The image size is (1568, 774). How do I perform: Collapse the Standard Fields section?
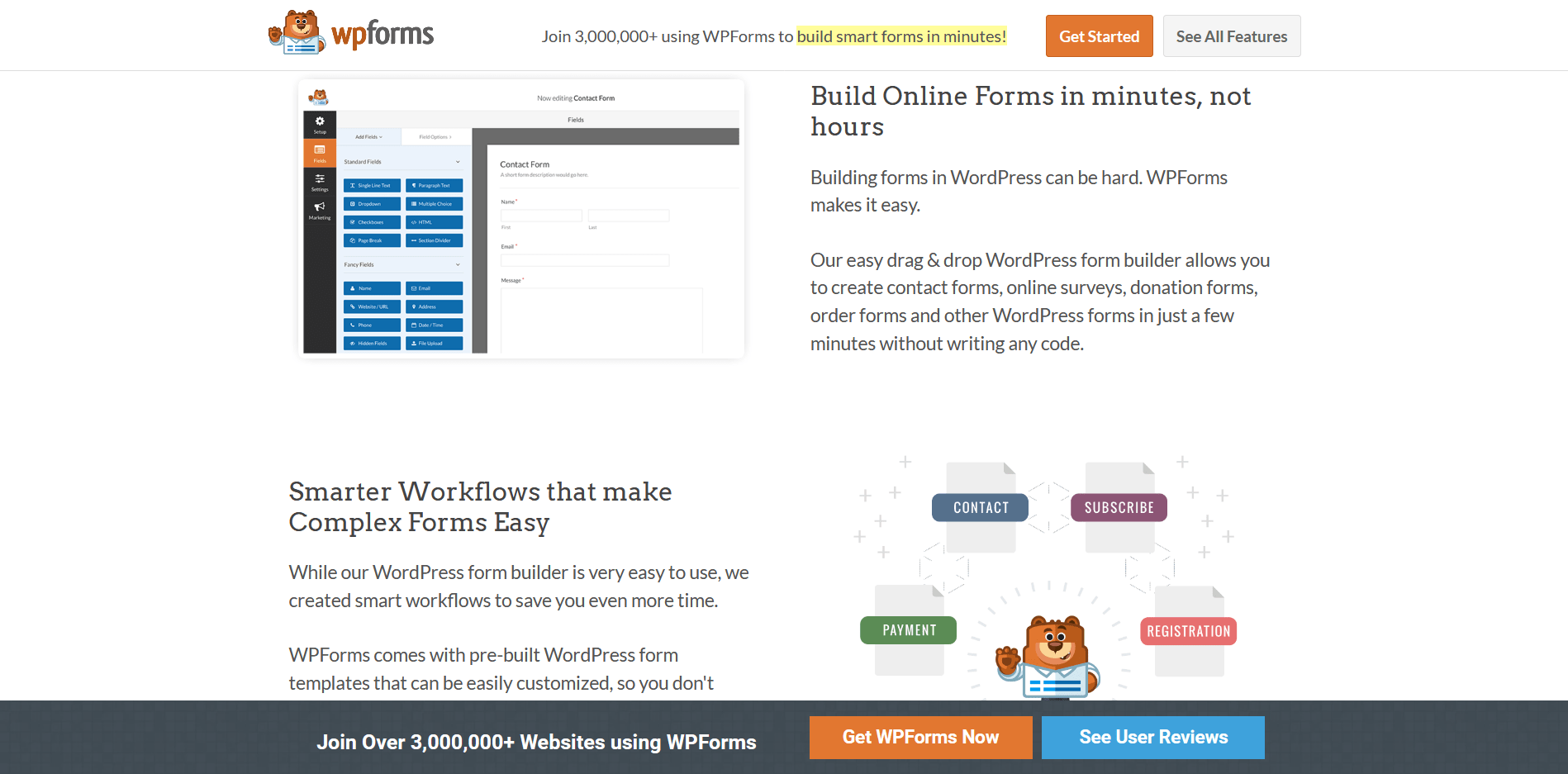[458, 162]
